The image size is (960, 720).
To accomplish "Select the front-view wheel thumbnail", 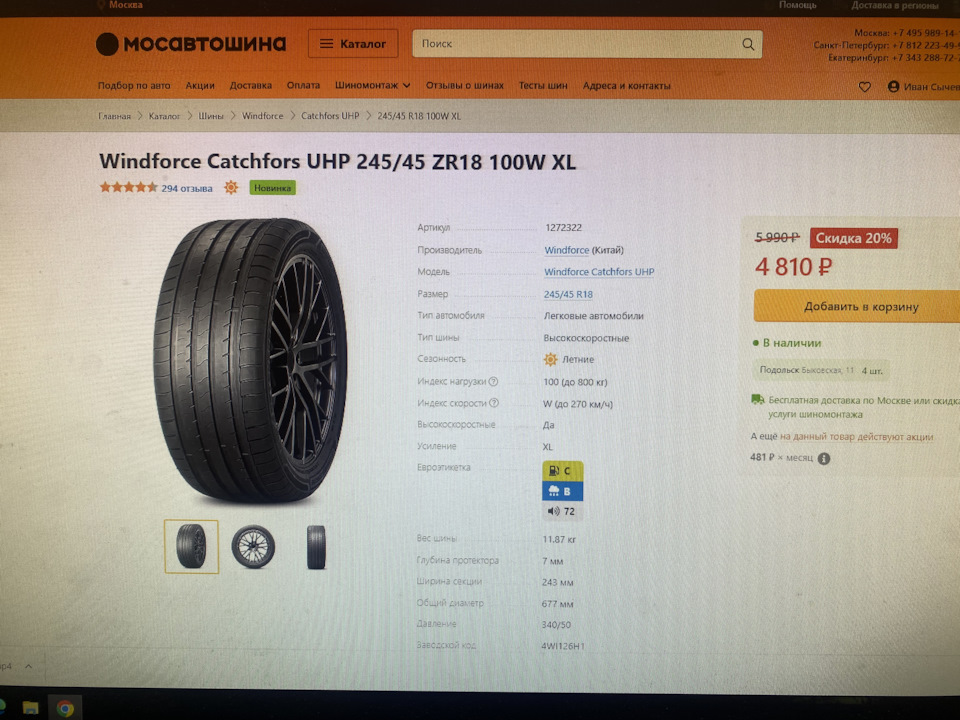I will point(253,546).
